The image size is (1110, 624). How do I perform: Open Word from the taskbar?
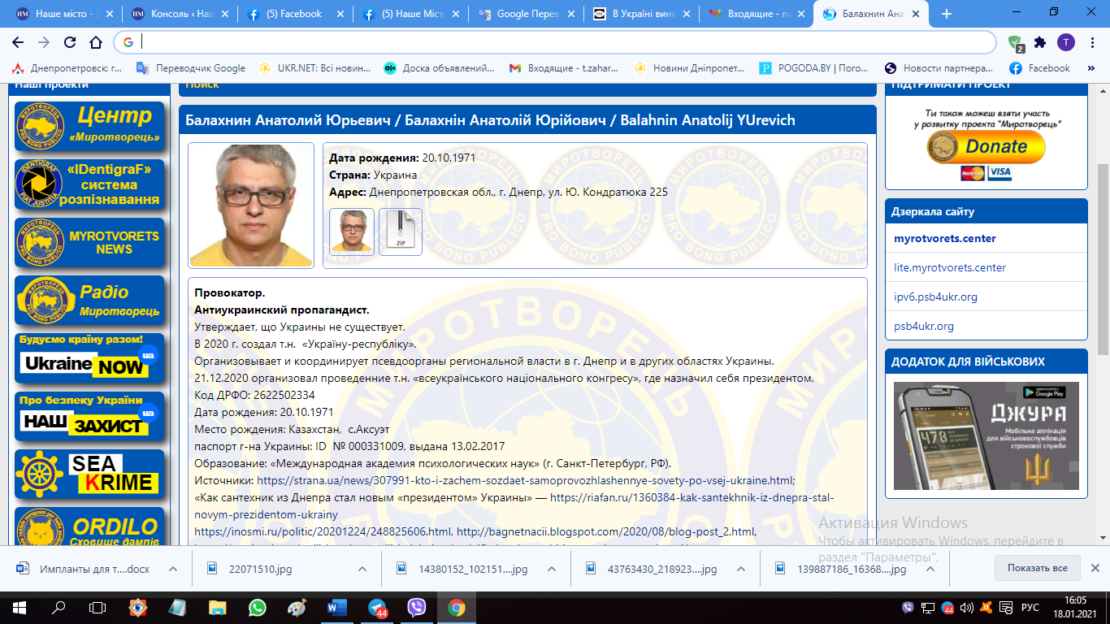coord(337,608)
